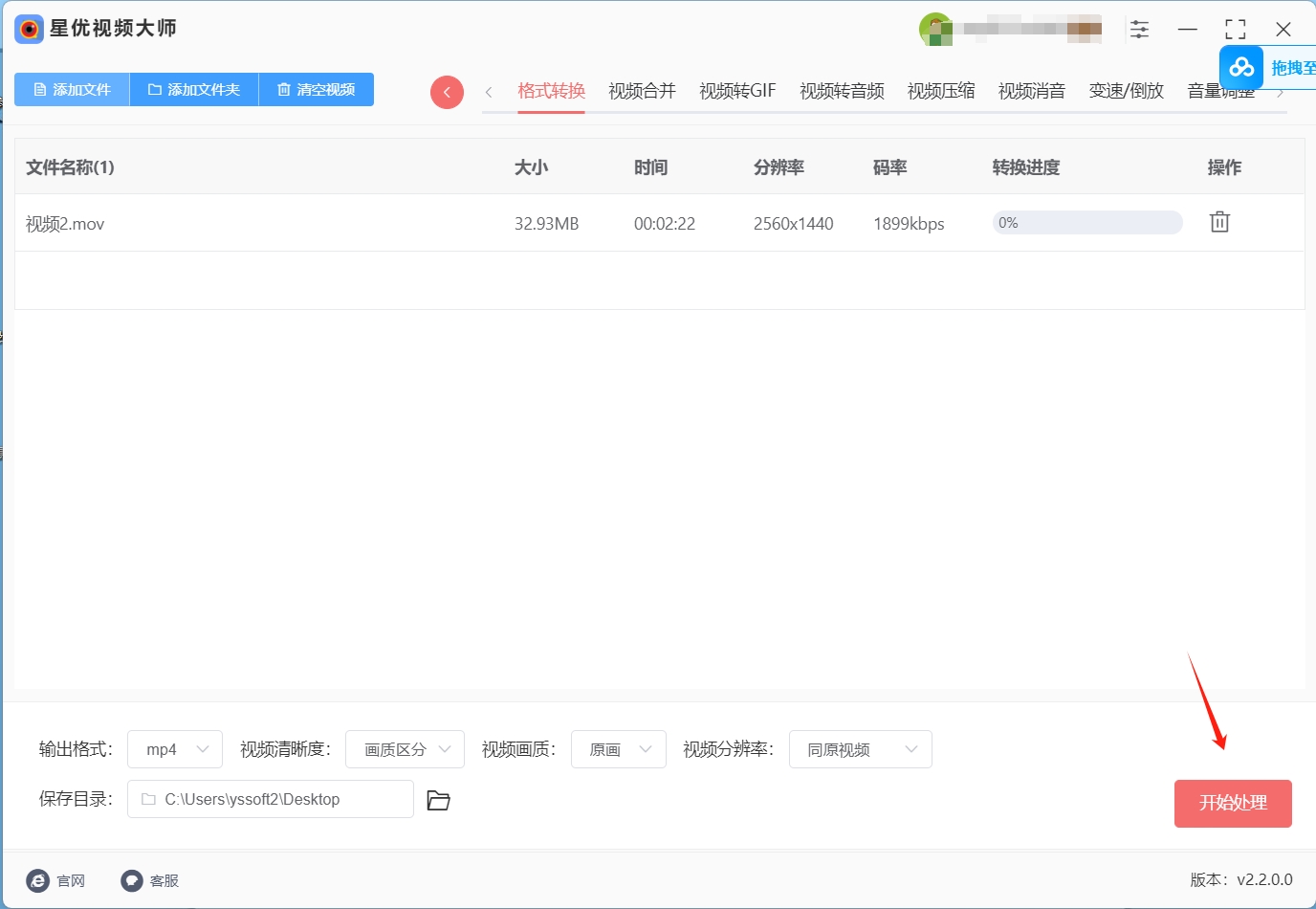
Task: Click the user avatar icon
Action: coord(935,29)
